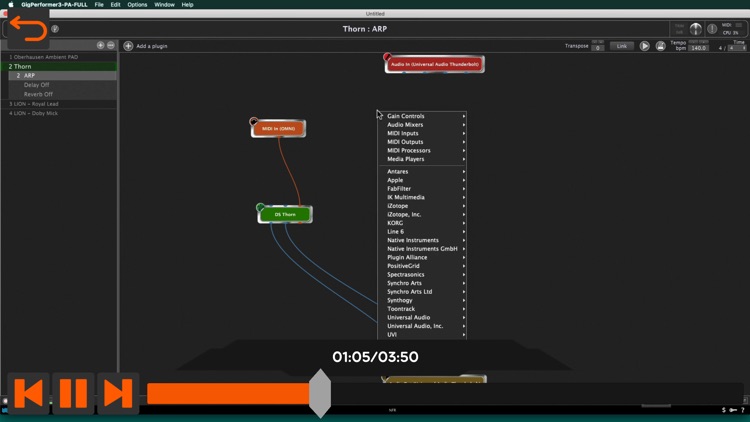The image size is (750, 422).
Task: Expand Media Players submenu
Action: coord(422,159)
